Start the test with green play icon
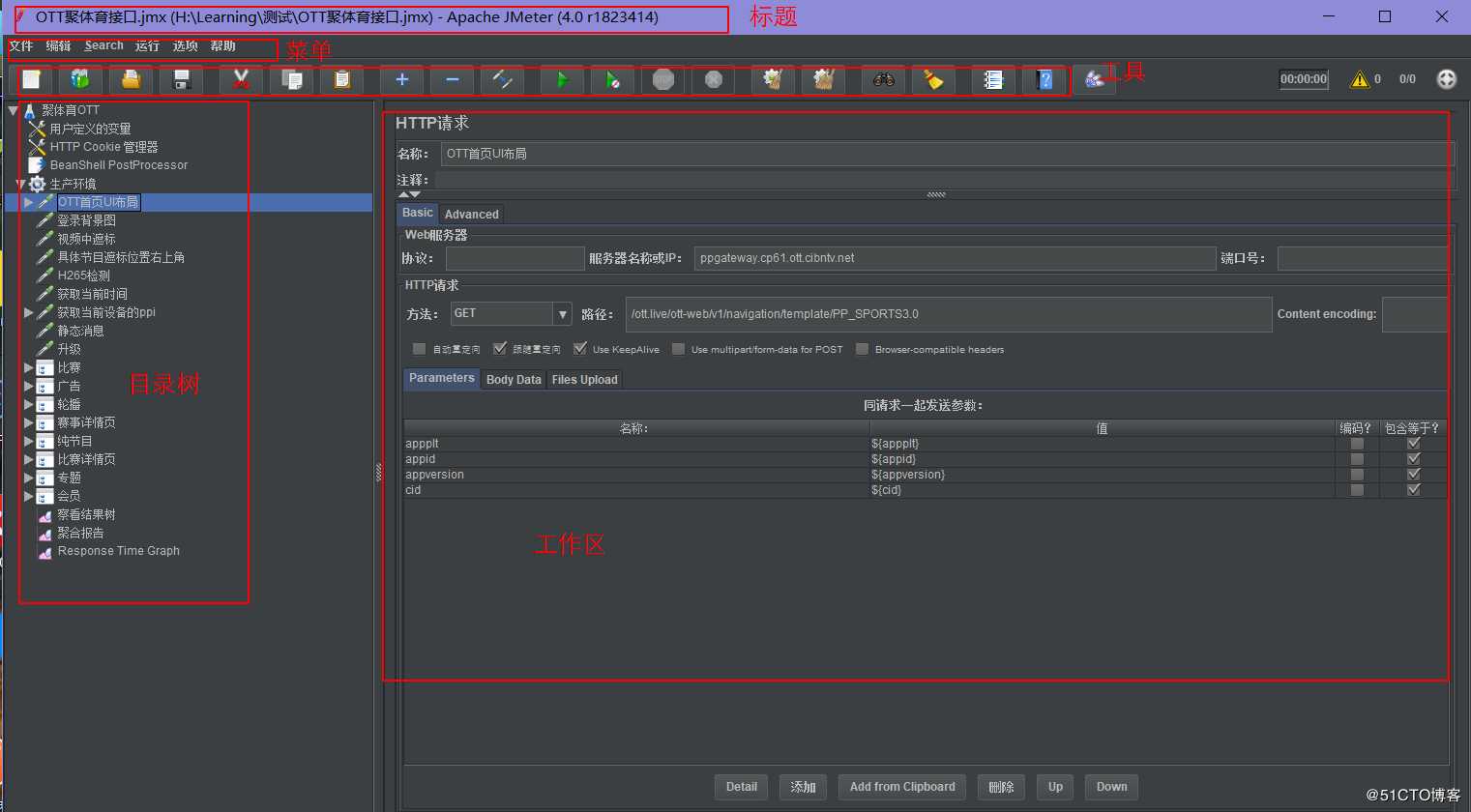Screen dimensions: 1471x812 562,80
